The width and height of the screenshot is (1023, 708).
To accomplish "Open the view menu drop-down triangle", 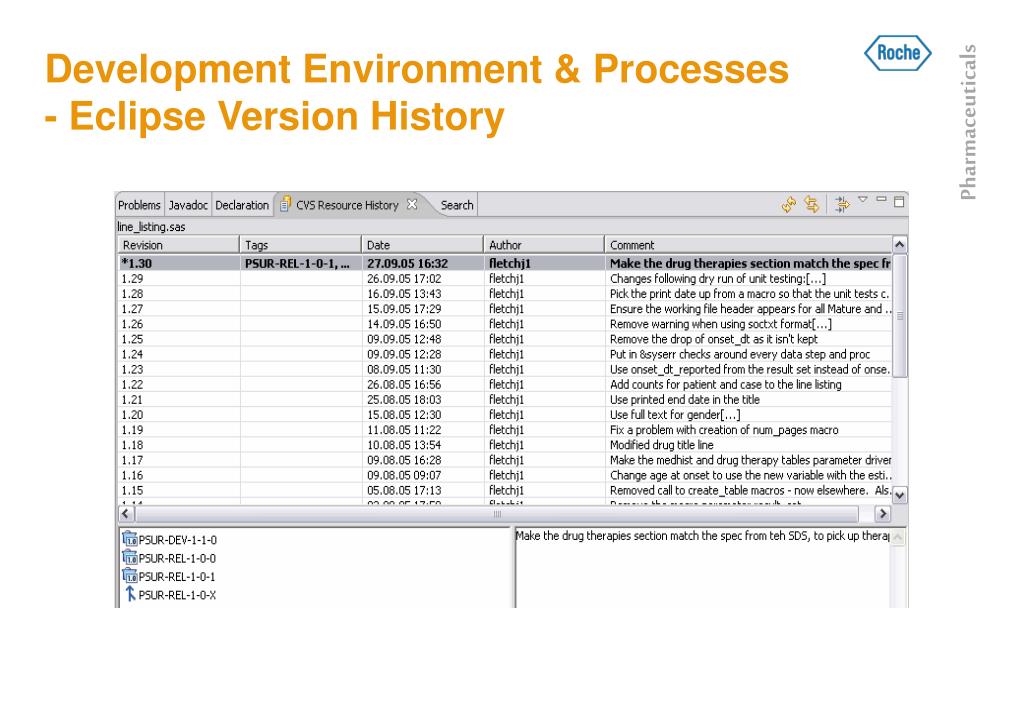I will coord(863,199).
